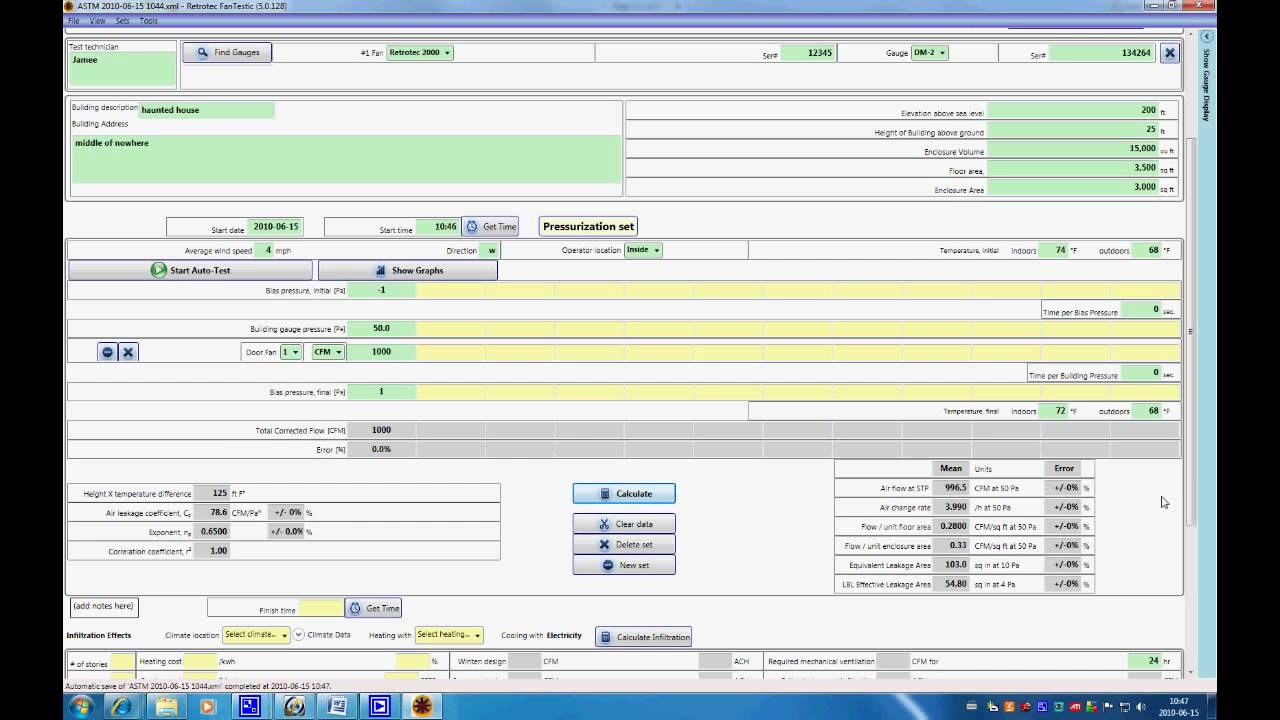The width and height of the screenshot is (1280, 720).
Task: Expand Climate Data with the round chevron
Action: pos(298,635)
